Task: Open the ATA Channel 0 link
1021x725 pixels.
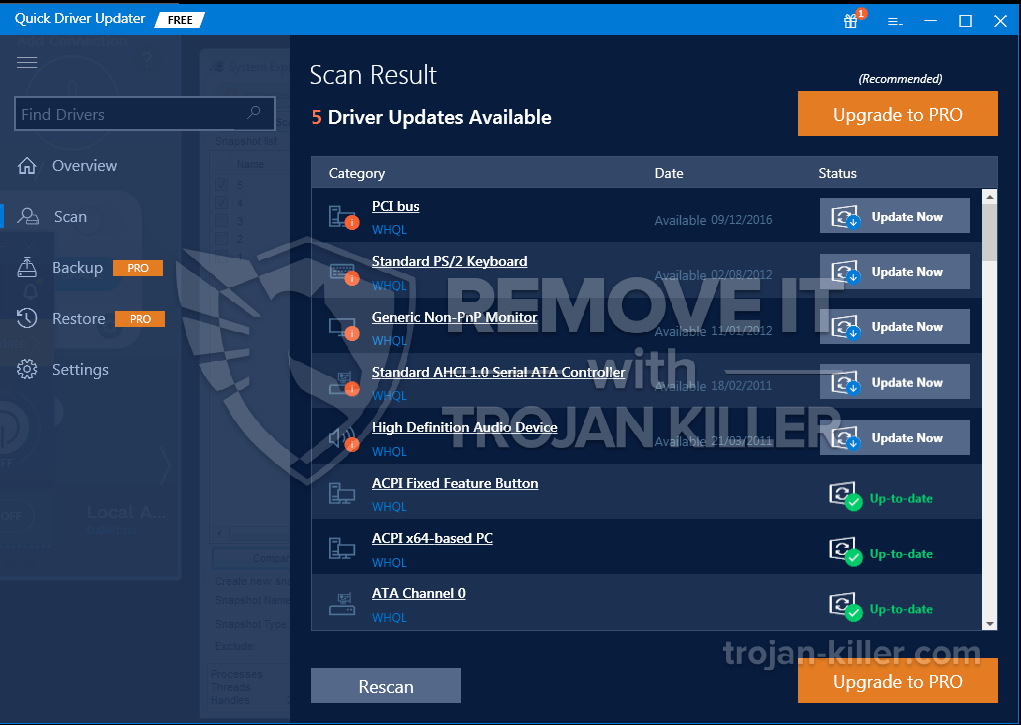Action: pos(419,593)
